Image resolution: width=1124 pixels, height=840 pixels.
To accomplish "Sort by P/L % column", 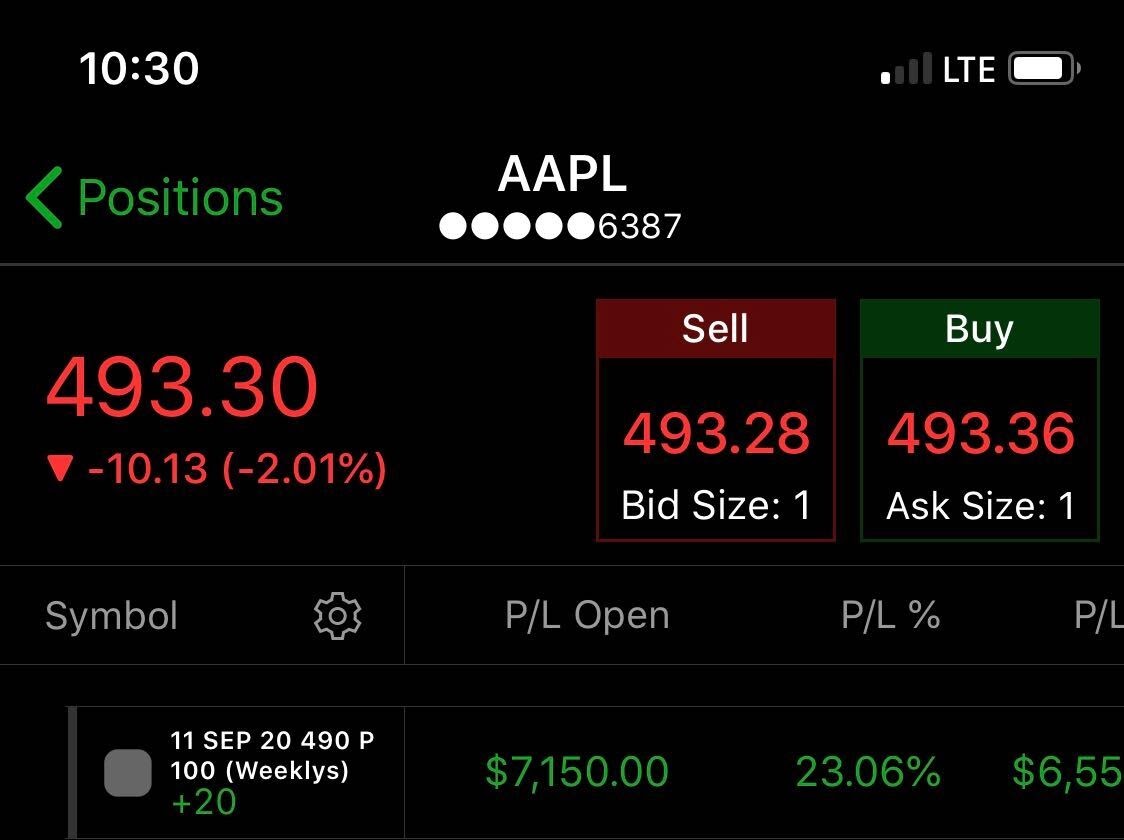I will [x=890, y=615].
